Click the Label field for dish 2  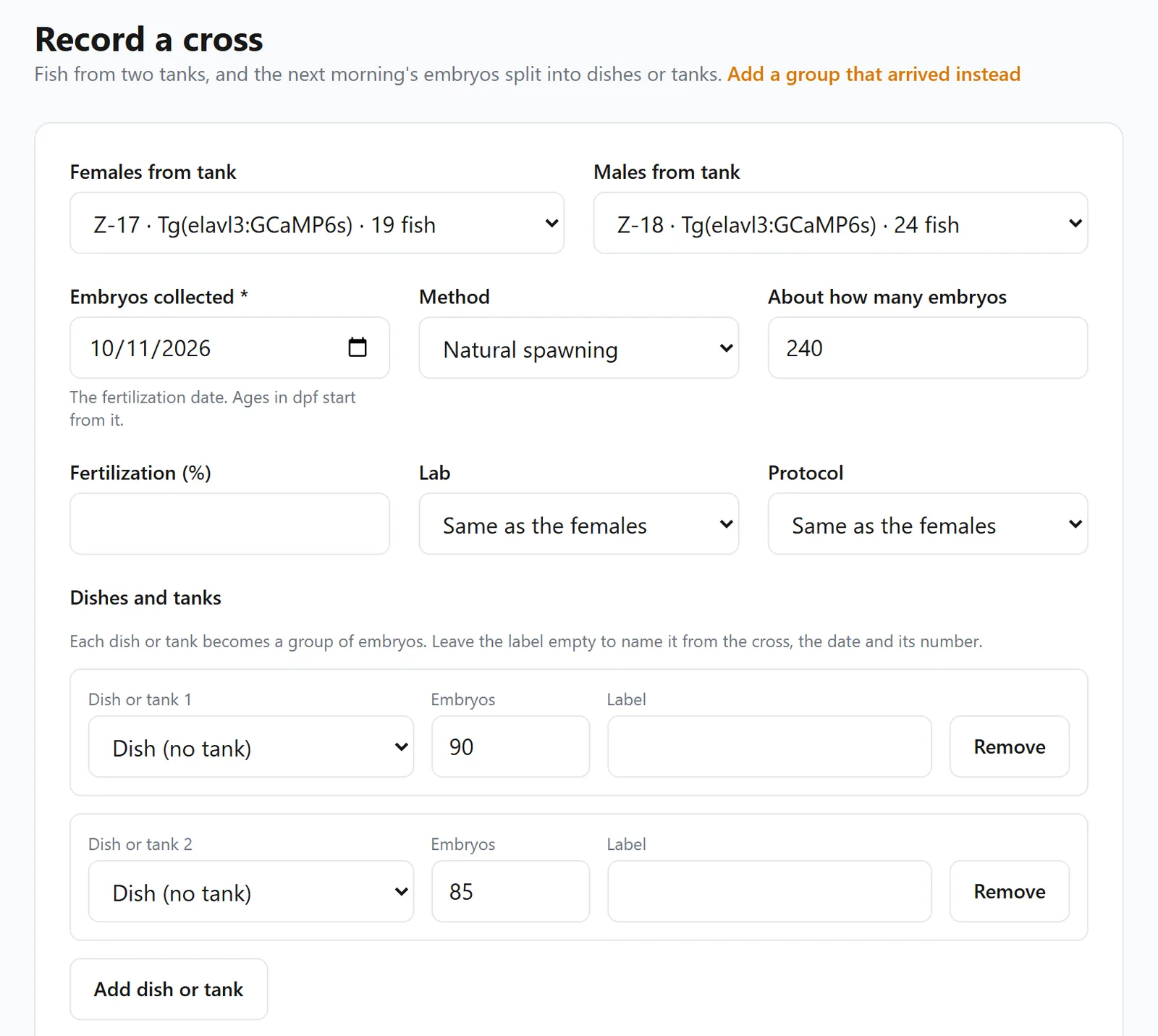point(769,892)
